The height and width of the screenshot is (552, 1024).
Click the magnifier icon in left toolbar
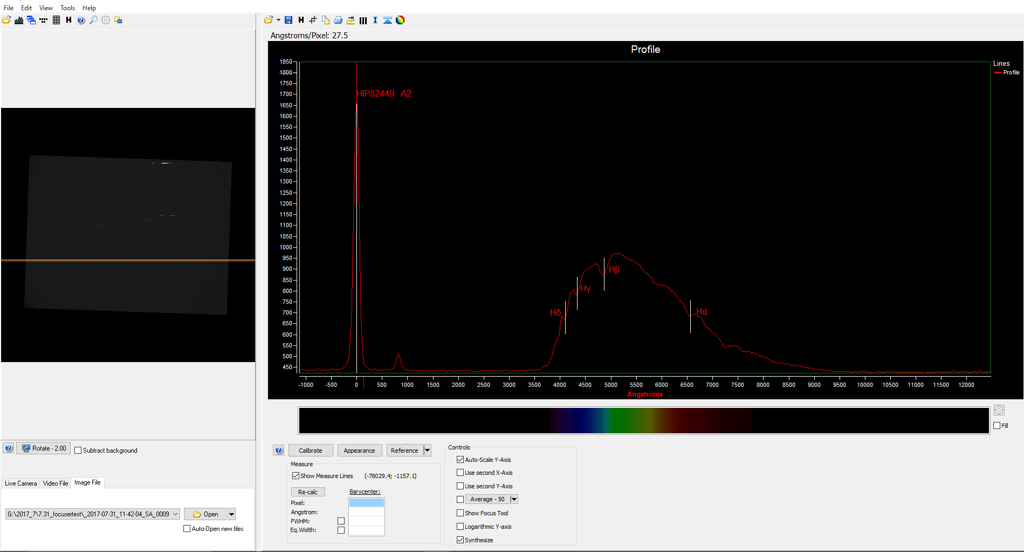pos(94,20)
